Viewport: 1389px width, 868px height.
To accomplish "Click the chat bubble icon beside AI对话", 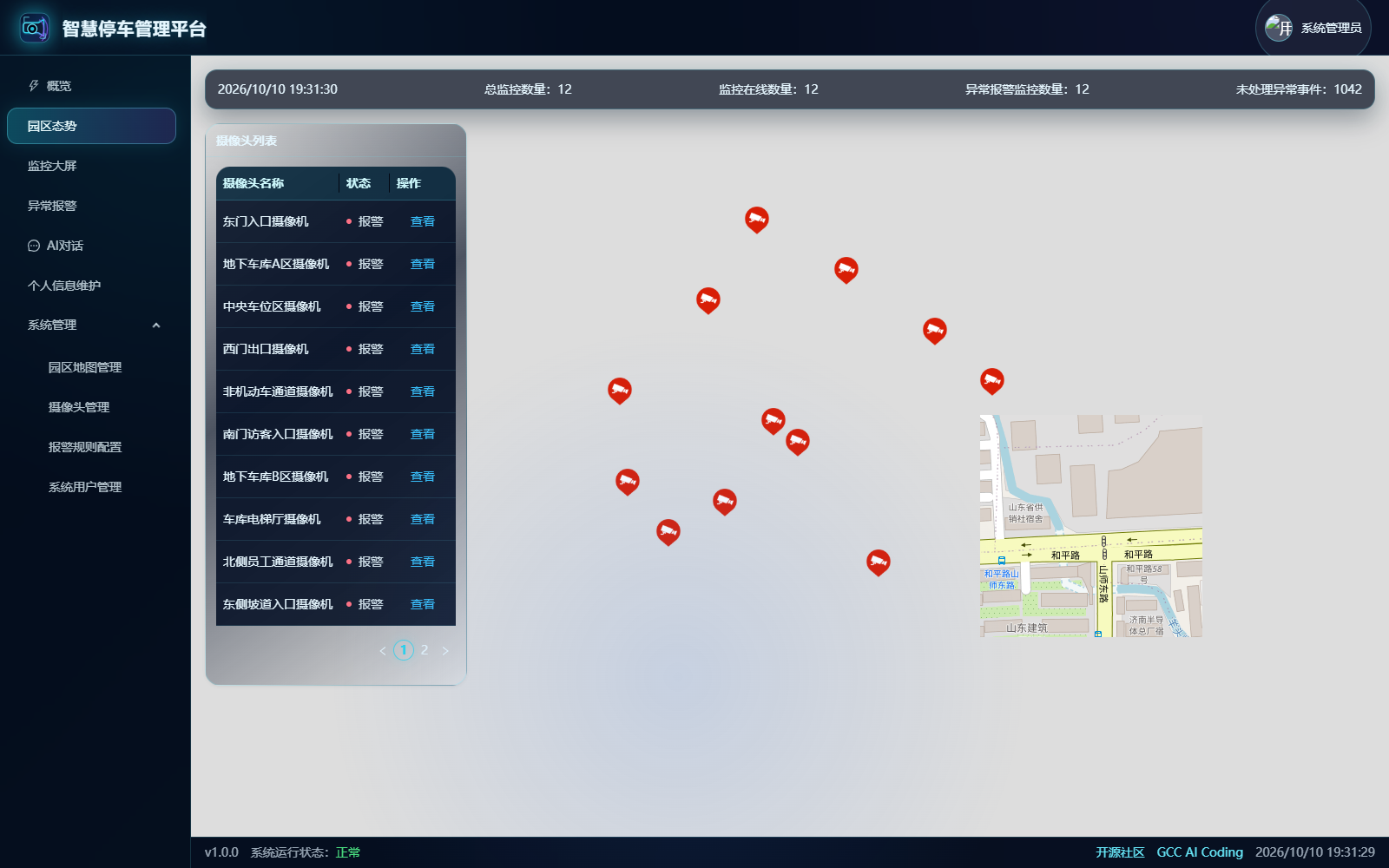I will tap(34, 246).
